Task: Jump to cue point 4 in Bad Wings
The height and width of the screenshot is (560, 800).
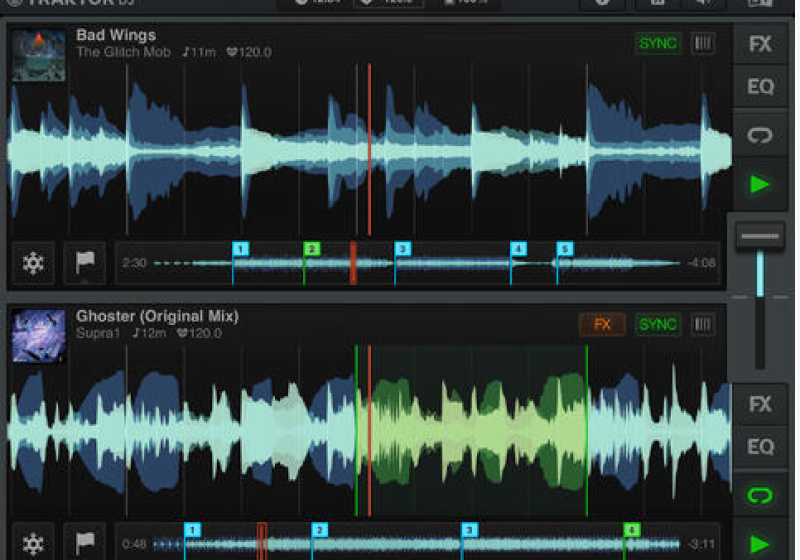Action: (x=518, y=249)
